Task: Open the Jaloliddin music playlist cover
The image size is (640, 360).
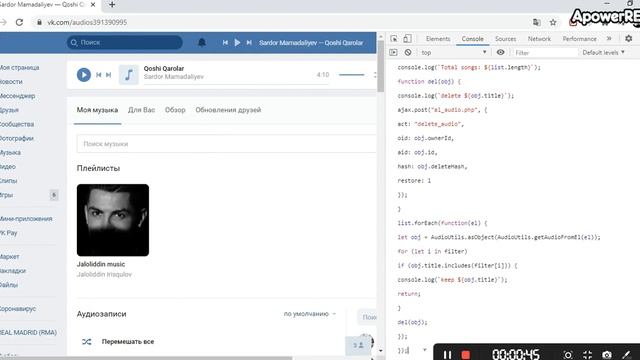Action: [x=113, y=220]
